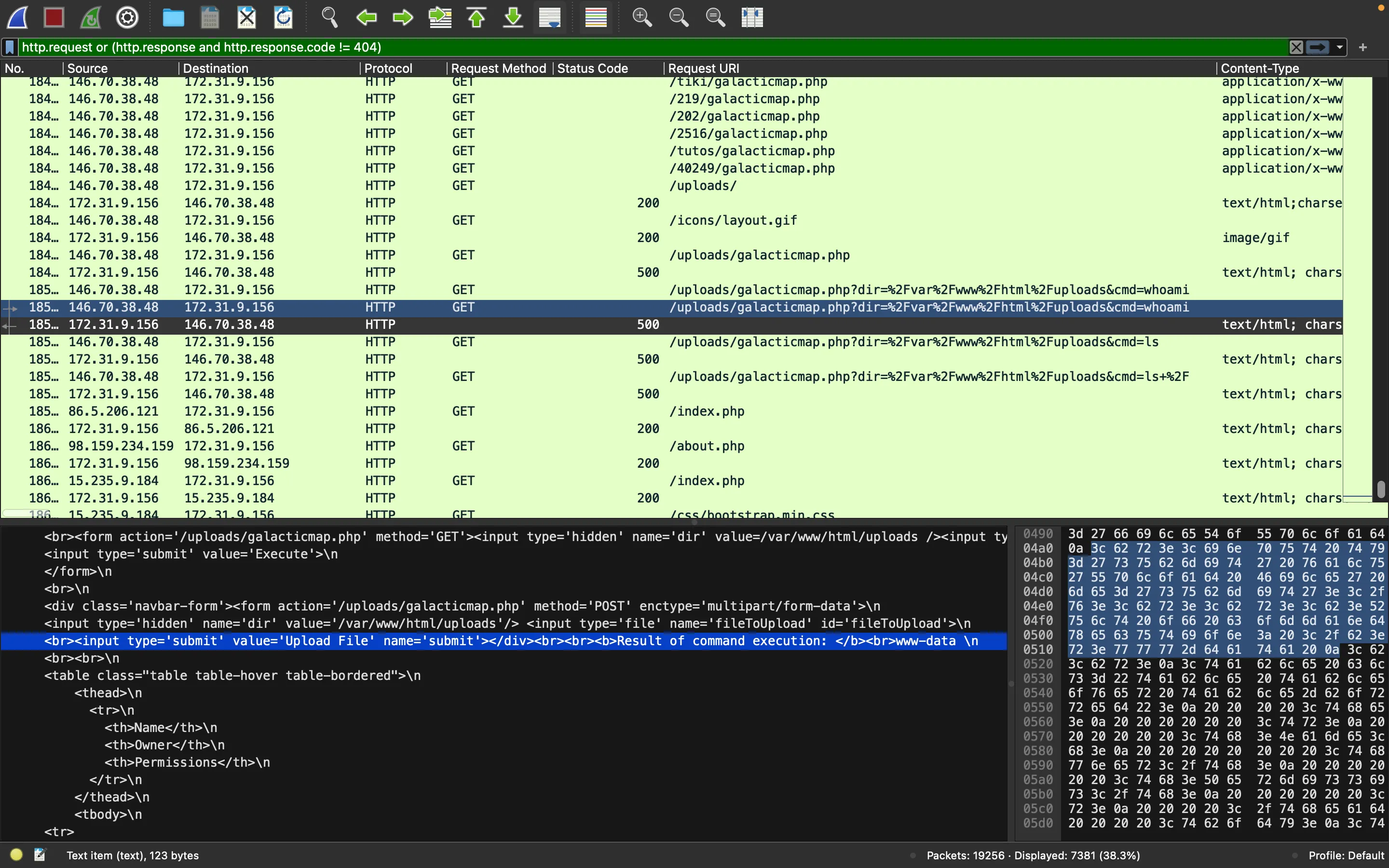Reset text to normal size icon
The height and width of the screenshot is (868, 1389).
[715, 17]
